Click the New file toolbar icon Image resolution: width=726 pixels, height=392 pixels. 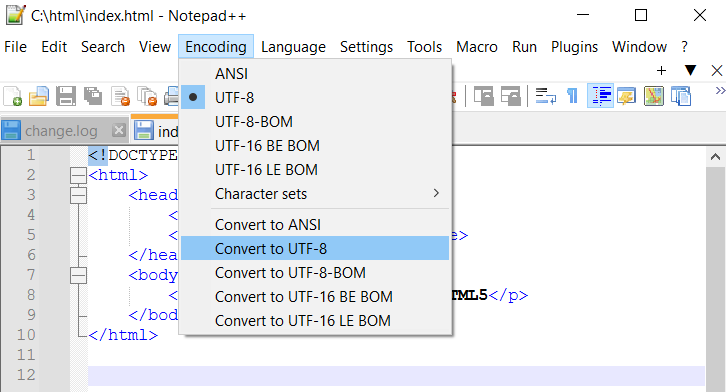(x=13, y=96)
